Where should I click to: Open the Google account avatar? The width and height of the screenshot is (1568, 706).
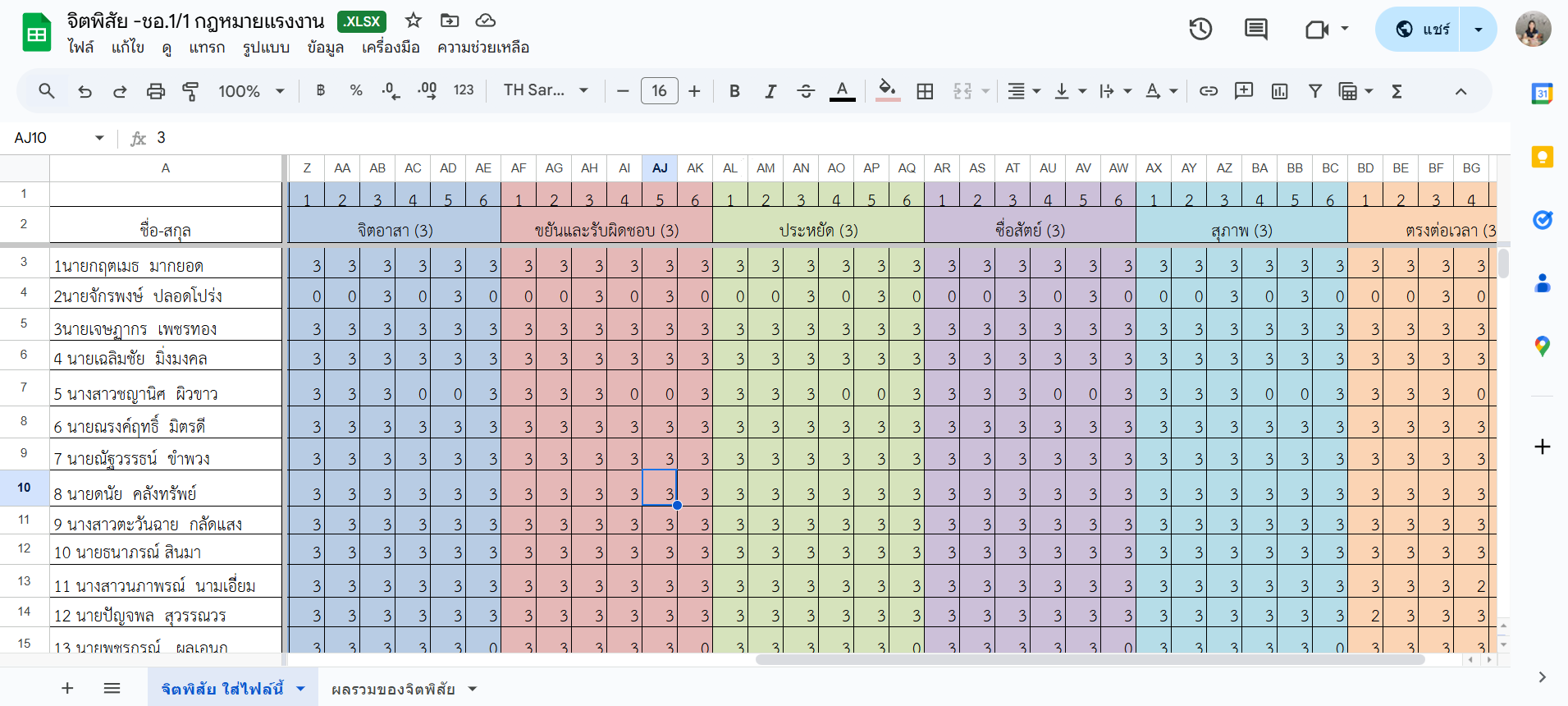tap(1533, 30)
